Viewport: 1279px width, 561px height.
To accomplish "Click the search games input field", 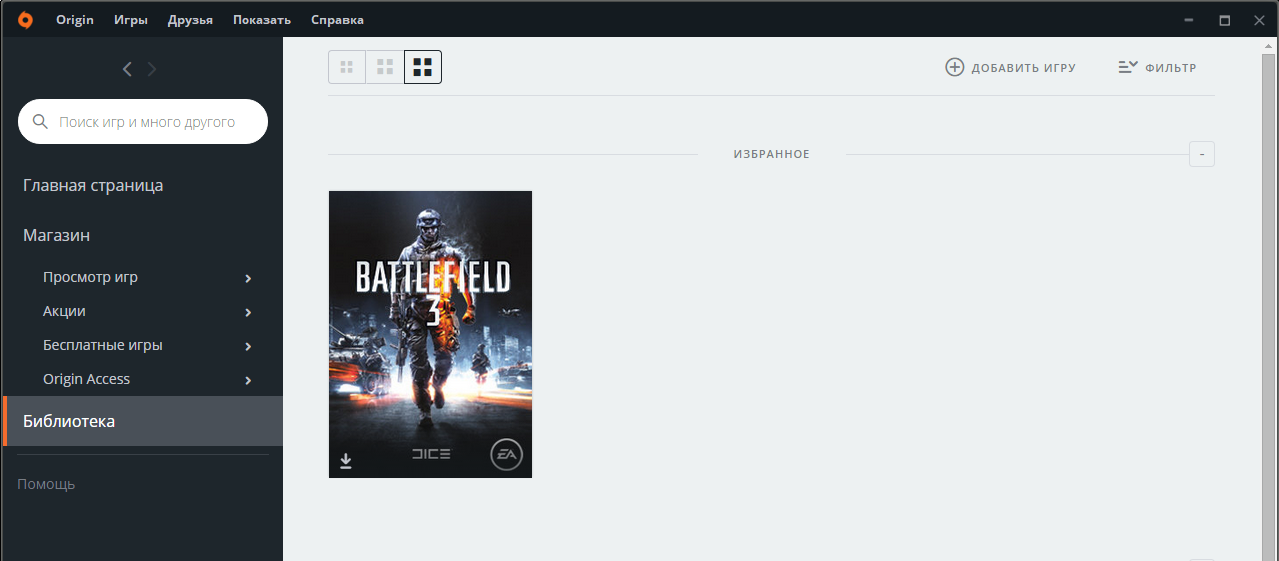I will click(143, 122).
